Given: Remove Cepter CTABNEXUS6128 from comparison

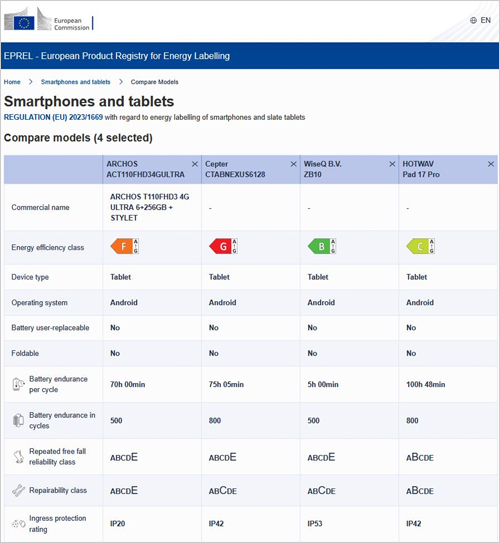Looking at the screenshot, I should tap(294, 164).
